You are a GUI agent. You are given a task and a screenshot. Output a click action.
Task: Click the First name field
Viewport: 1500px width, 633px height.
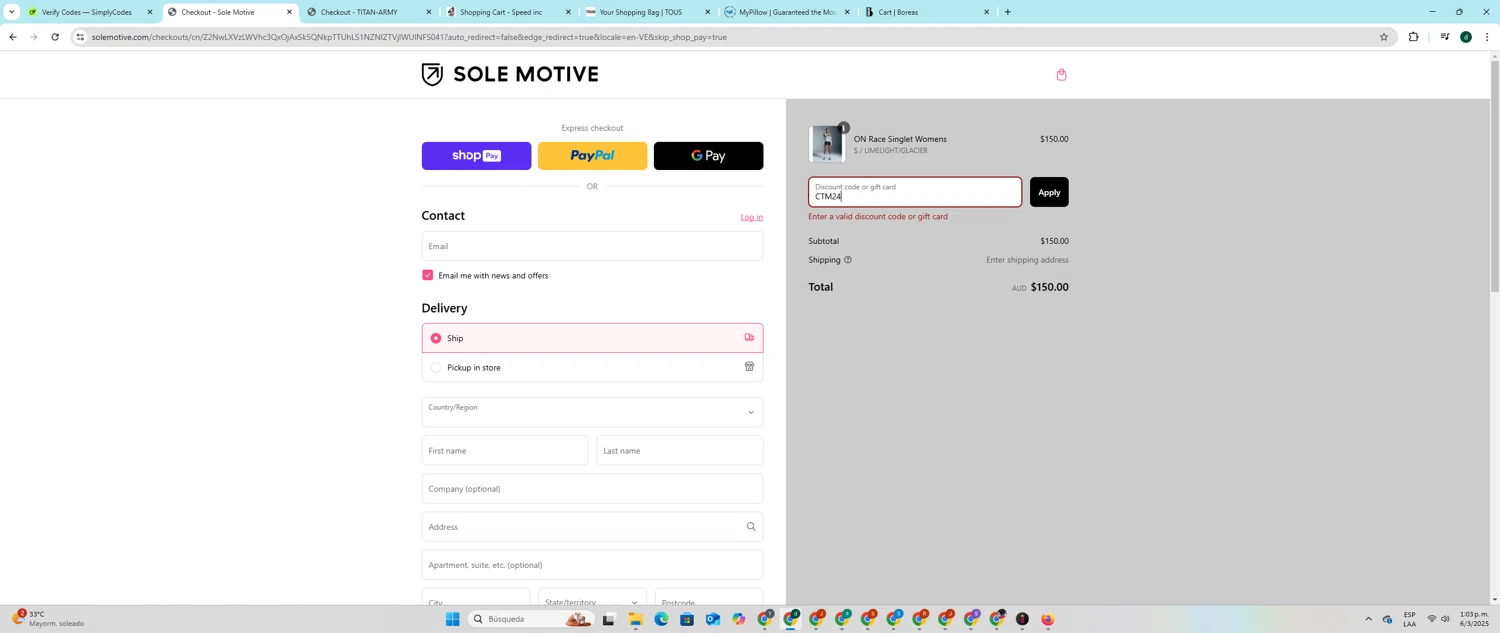click(505, 451)
